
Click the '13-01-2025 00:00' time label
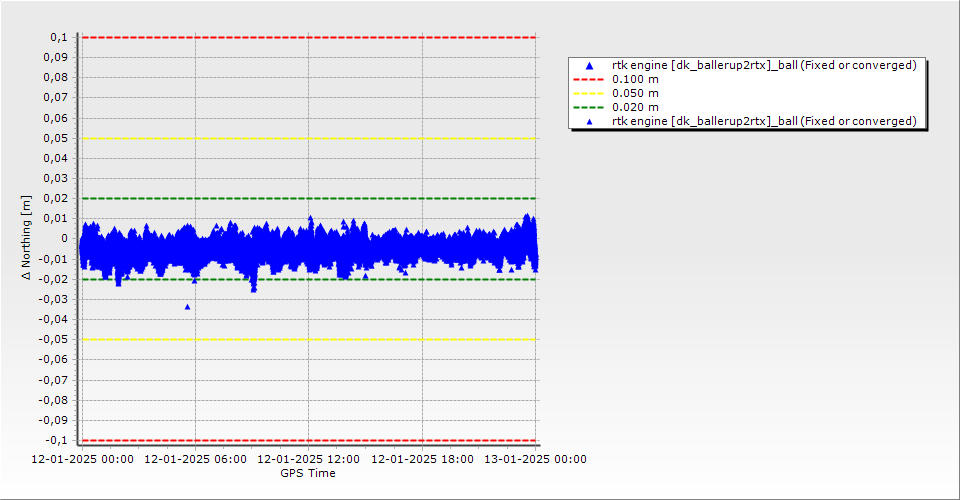(x=536, y=459)
